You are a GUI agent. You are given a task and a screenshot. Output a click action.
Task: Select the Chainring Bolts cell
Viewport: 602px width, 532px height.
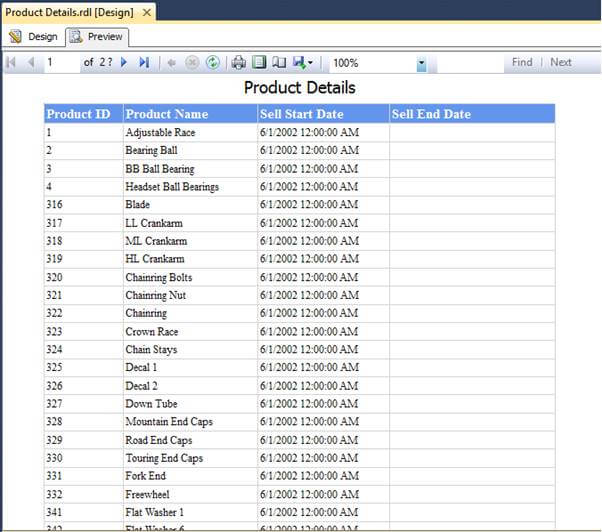190,277
